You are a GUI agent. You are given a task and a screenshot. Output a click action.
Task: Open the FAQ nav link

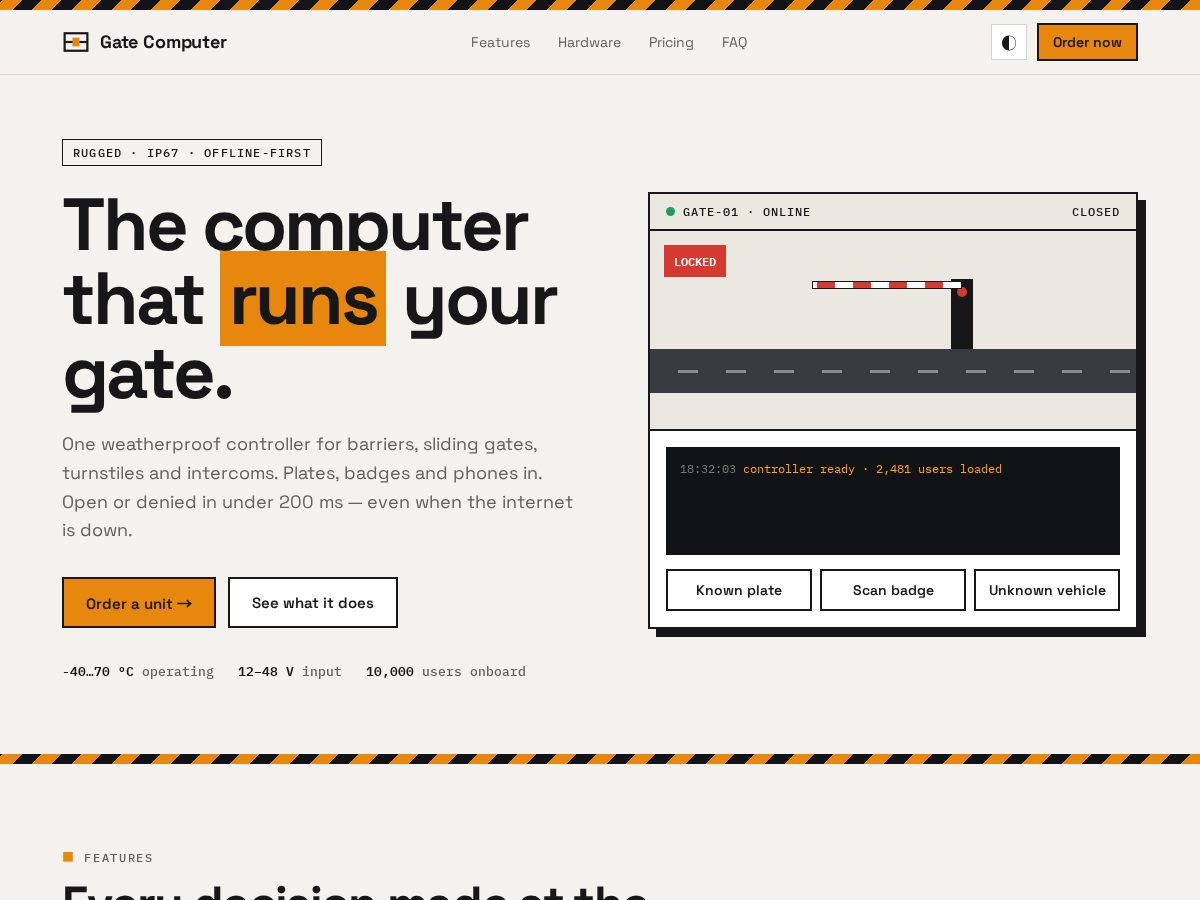[x=735, y=42]
